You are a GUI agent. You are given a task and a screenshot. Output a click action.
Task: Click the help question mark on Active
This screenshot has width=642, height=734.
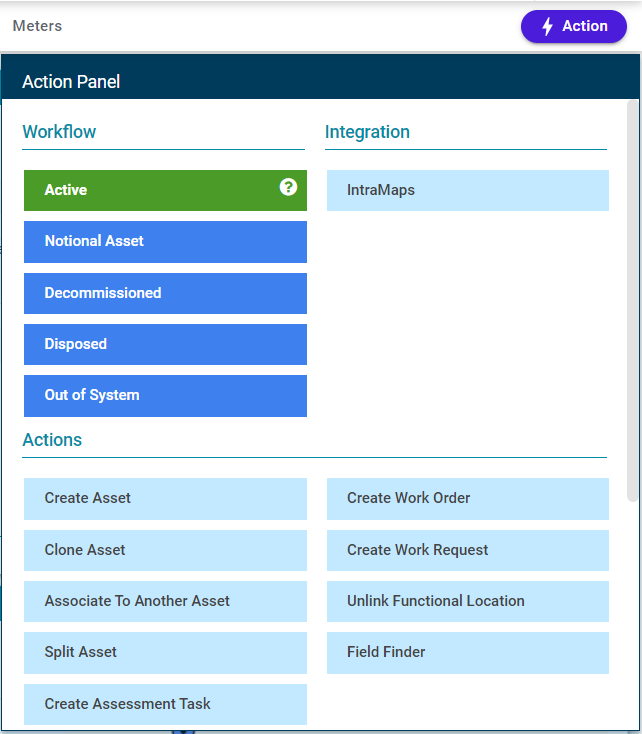coord(288,187)
